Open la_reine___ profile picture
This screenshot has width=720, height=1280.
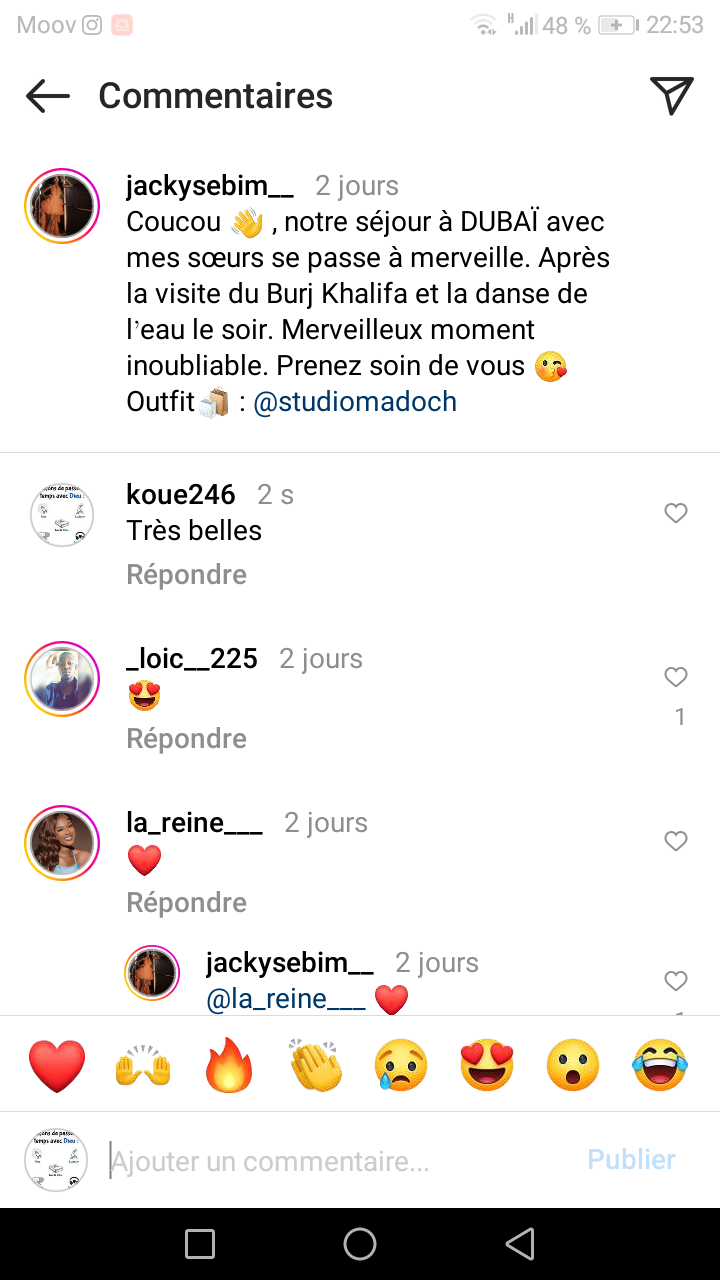click(x=62, y=842)
